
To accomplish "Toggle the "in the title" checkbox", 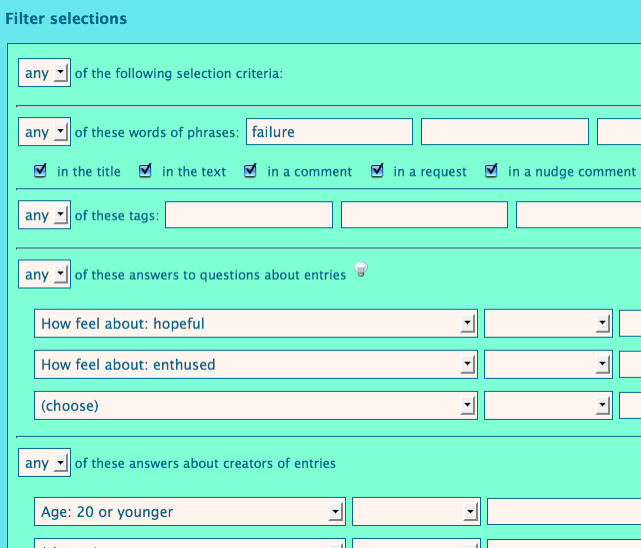I will (x=40, y=171).
